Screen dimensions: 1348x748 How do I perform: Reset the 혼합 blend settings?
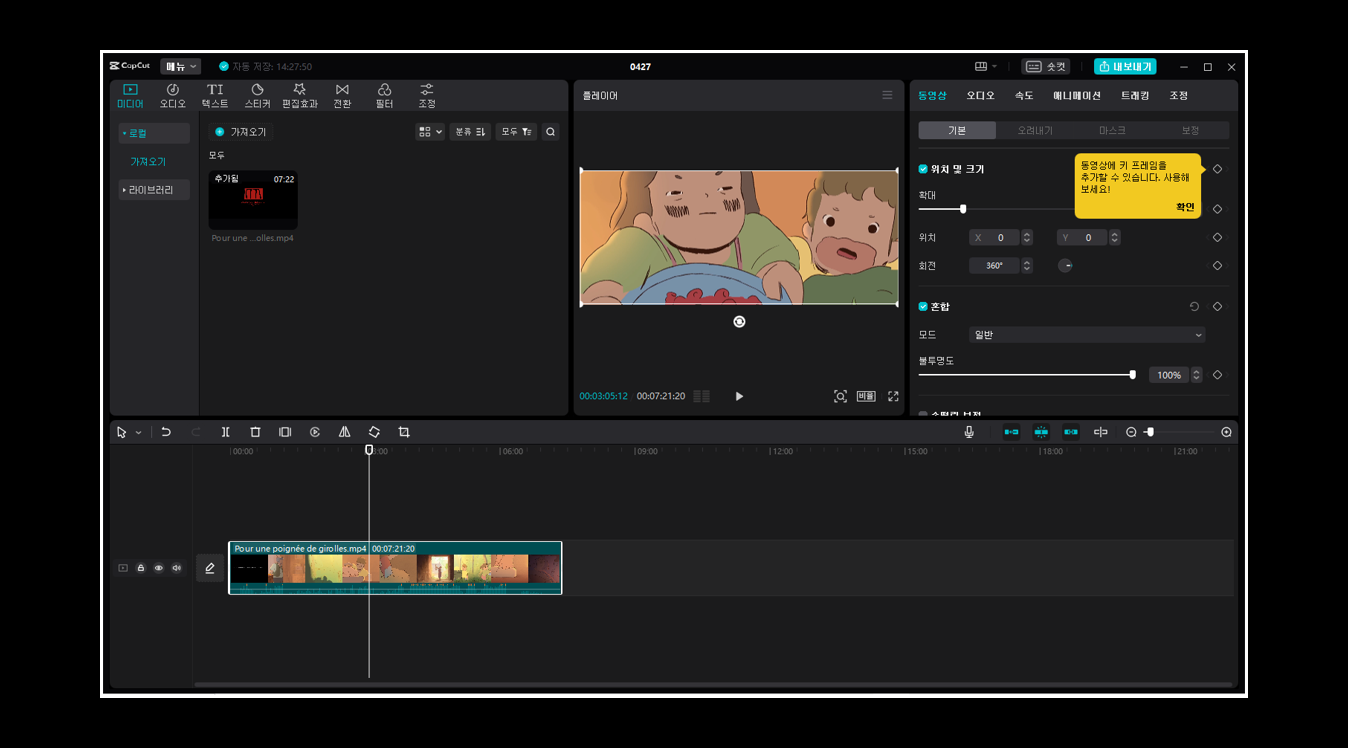(1194, 307)
